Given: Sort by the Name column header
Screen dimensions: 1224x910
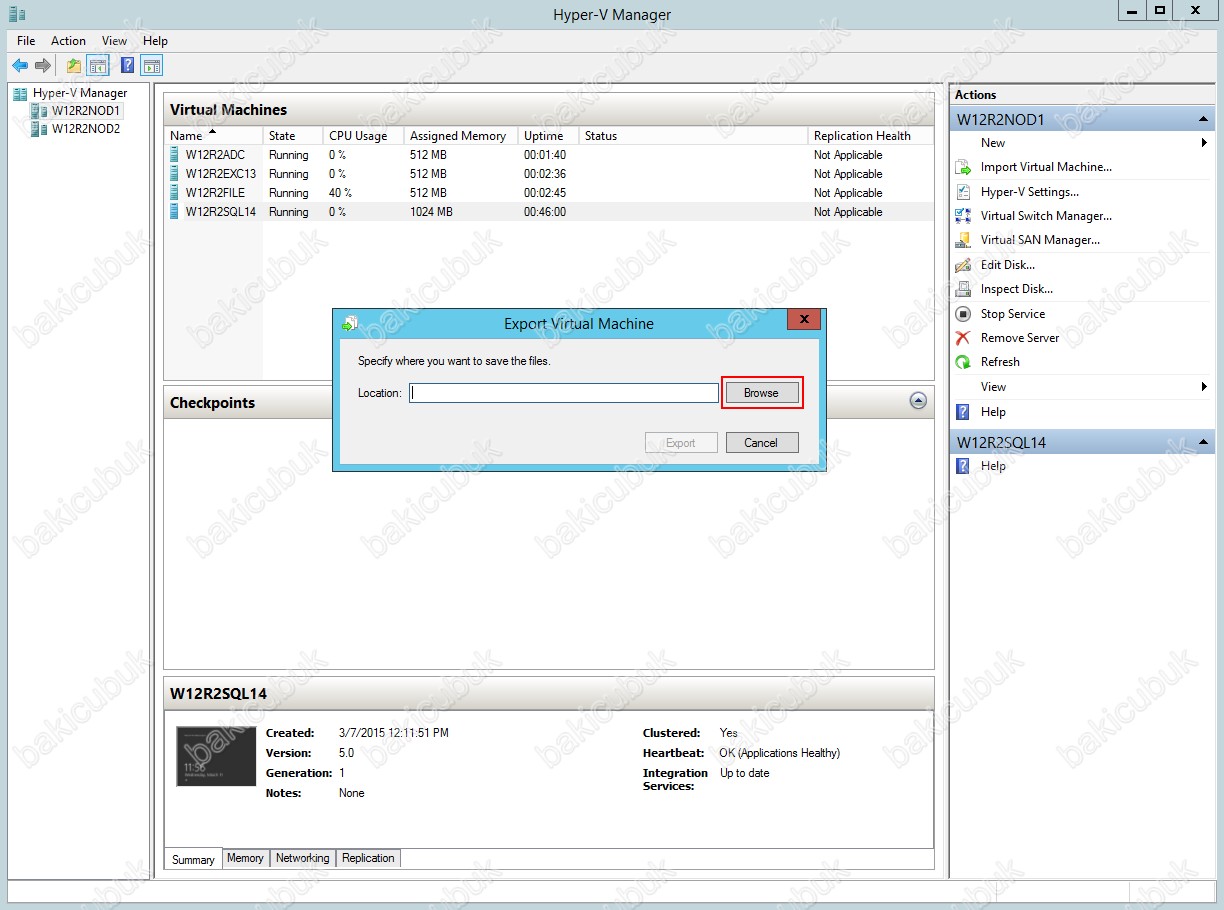Looking at the screenshot, I should point(213,136).
